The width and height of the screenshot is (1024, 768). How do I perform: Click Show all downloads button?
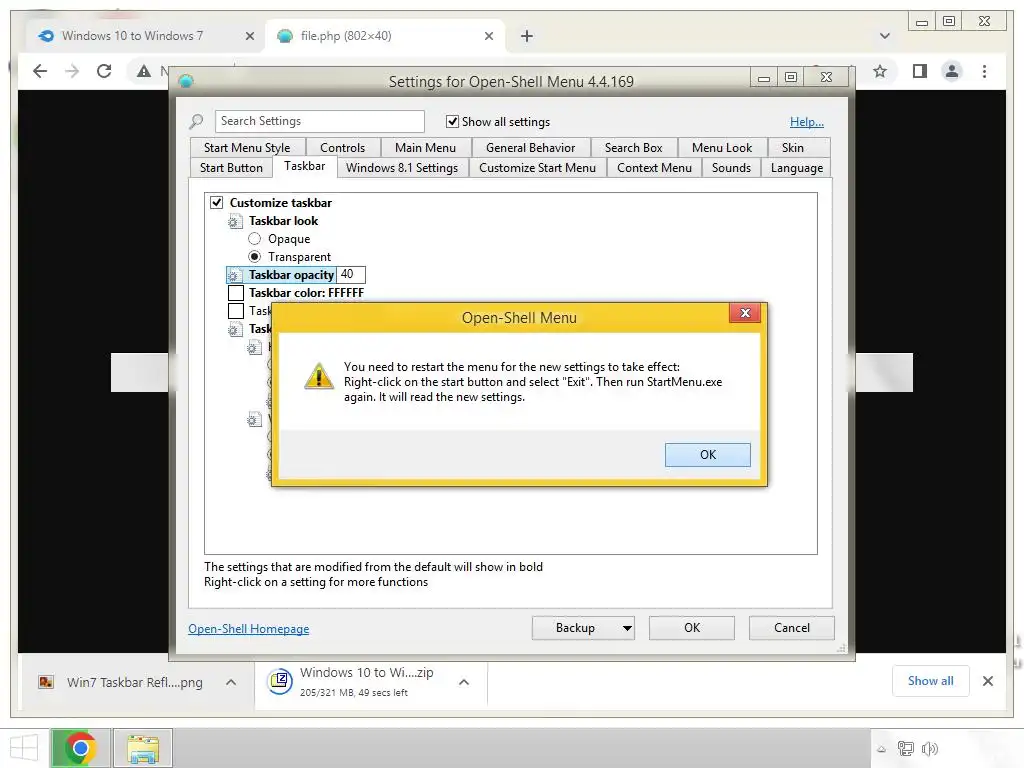click(x=930, y=681)
